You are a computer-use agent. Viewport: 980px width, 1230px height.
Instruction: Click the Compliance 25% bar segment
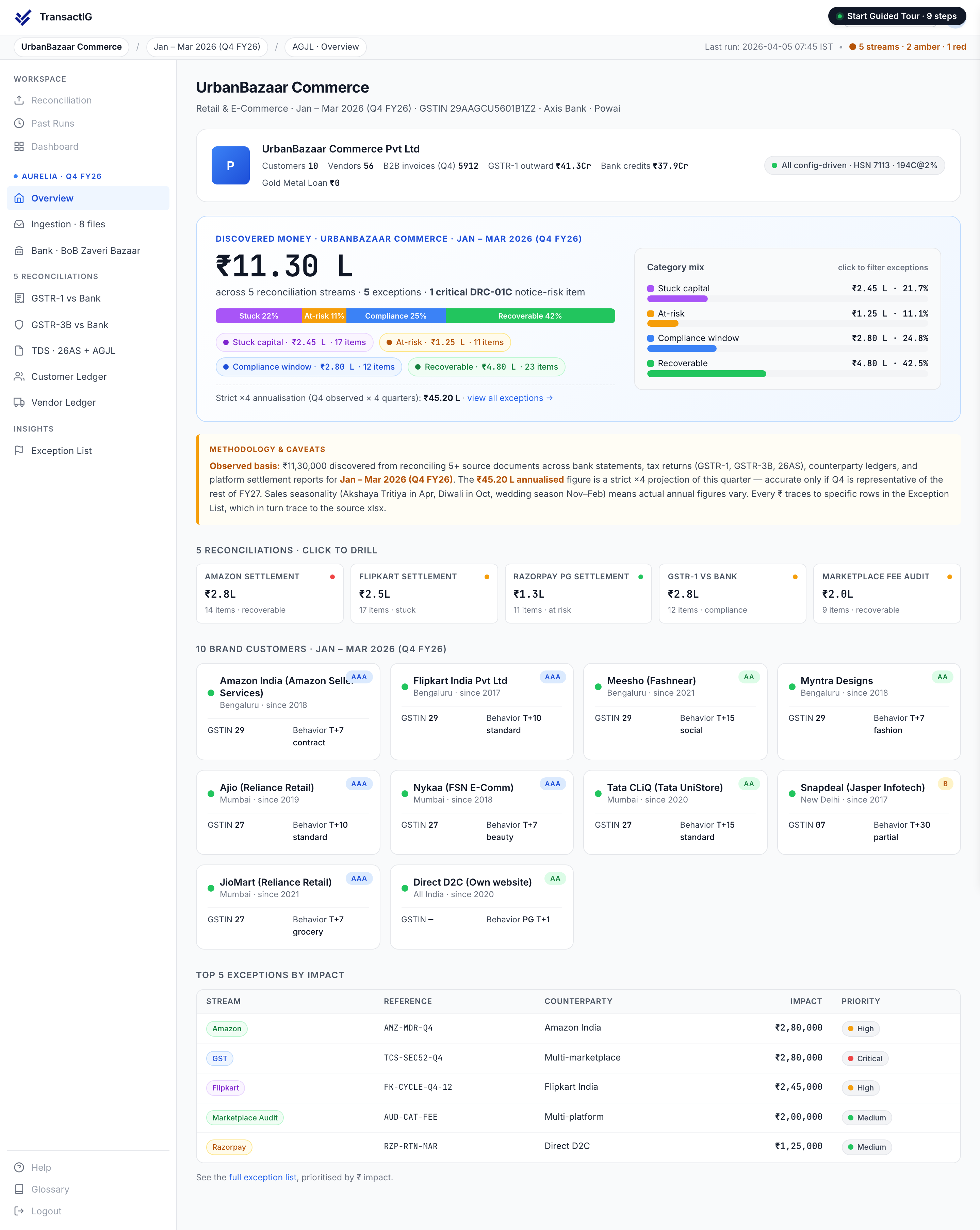coord(396,316)
